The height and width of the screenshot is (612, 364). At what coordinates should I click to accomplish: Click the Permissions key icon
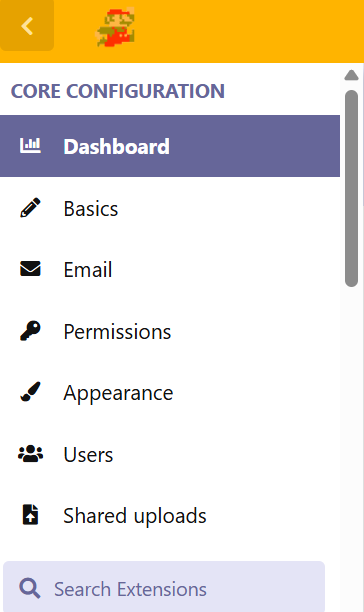tap(30, 331)
